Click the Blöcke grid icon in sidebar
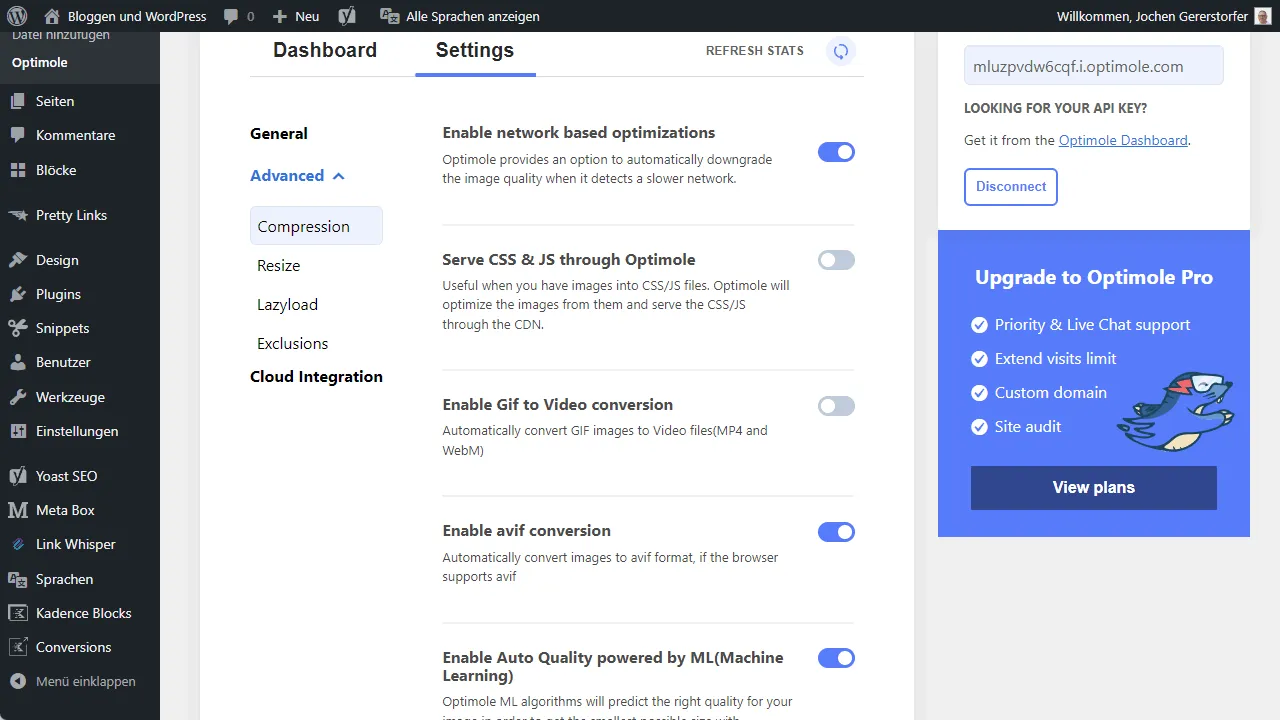This screenshot has width=1280, height=720. pyautogui.click(x=18, y=170)
